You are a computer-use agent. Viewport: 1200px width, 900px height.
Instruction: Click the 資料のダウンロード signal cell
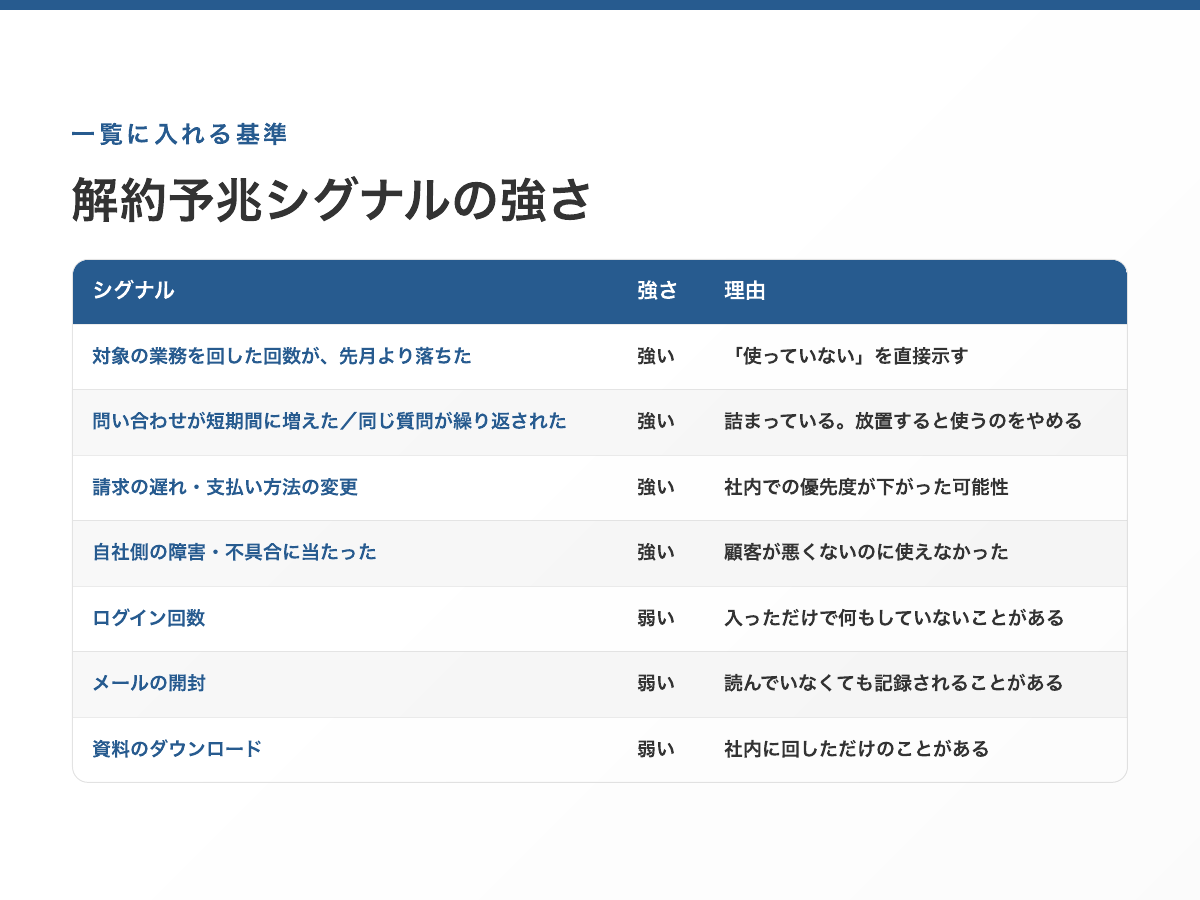pyautogui.click(x=177, y=749)
